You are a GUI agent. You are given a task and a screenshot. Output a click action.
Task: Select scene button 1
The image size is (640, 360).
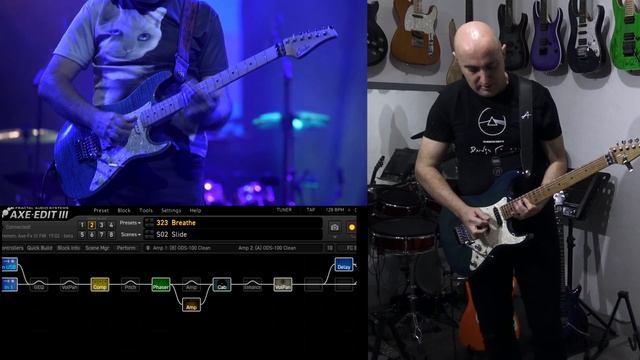pos(82,225)
